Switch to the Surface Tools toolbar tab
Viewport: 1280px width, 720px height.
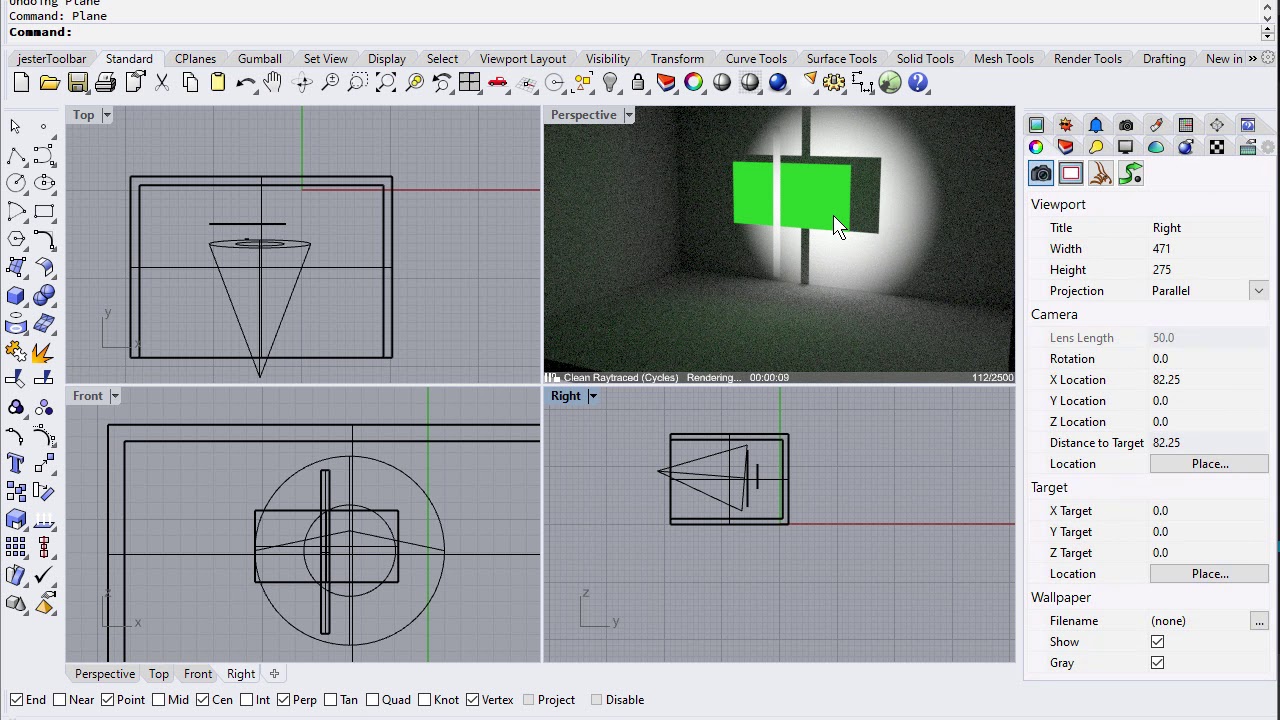click(x=841, y=59)
